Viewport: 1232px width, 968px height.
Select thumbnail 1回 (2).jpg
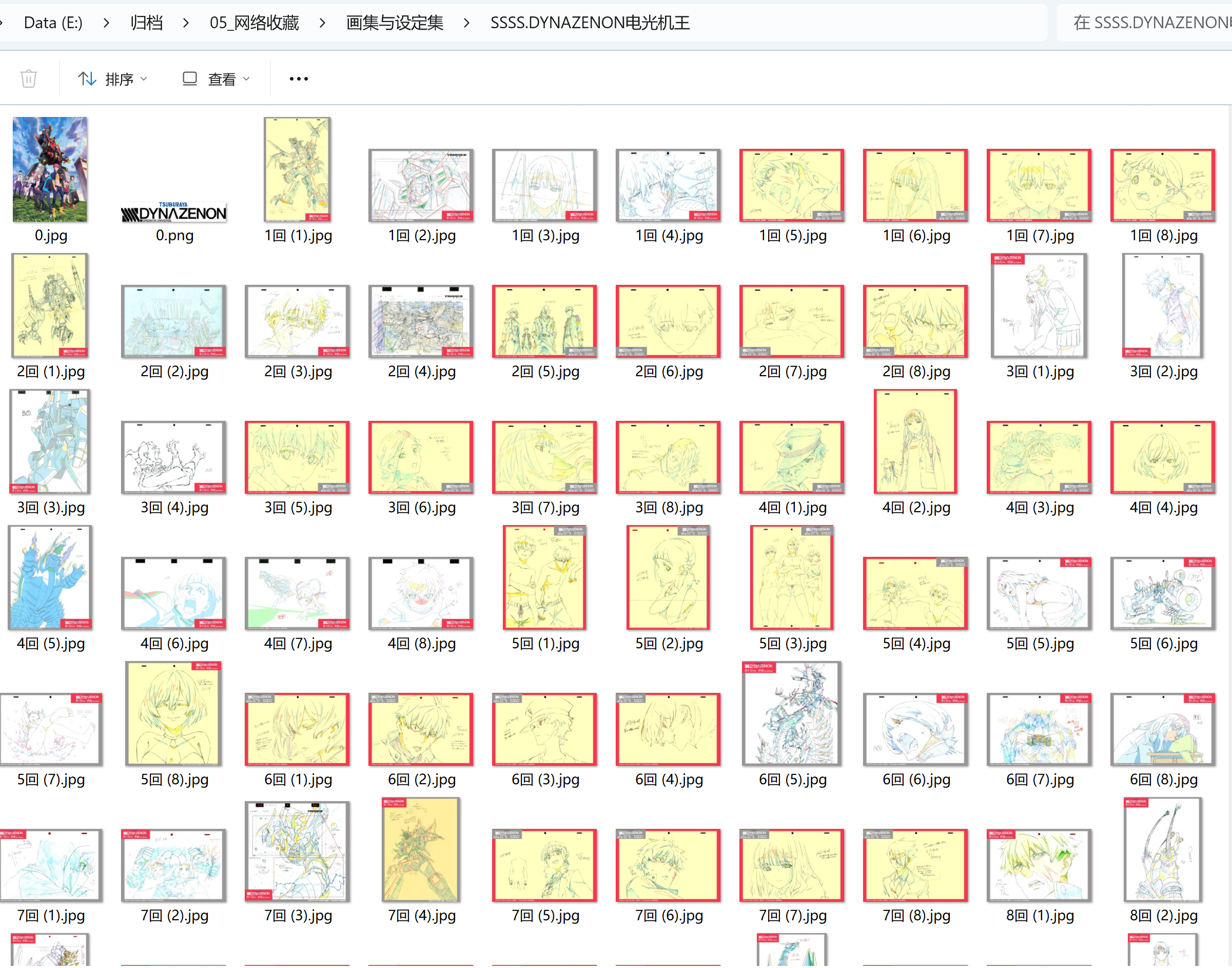pos(421,185)
